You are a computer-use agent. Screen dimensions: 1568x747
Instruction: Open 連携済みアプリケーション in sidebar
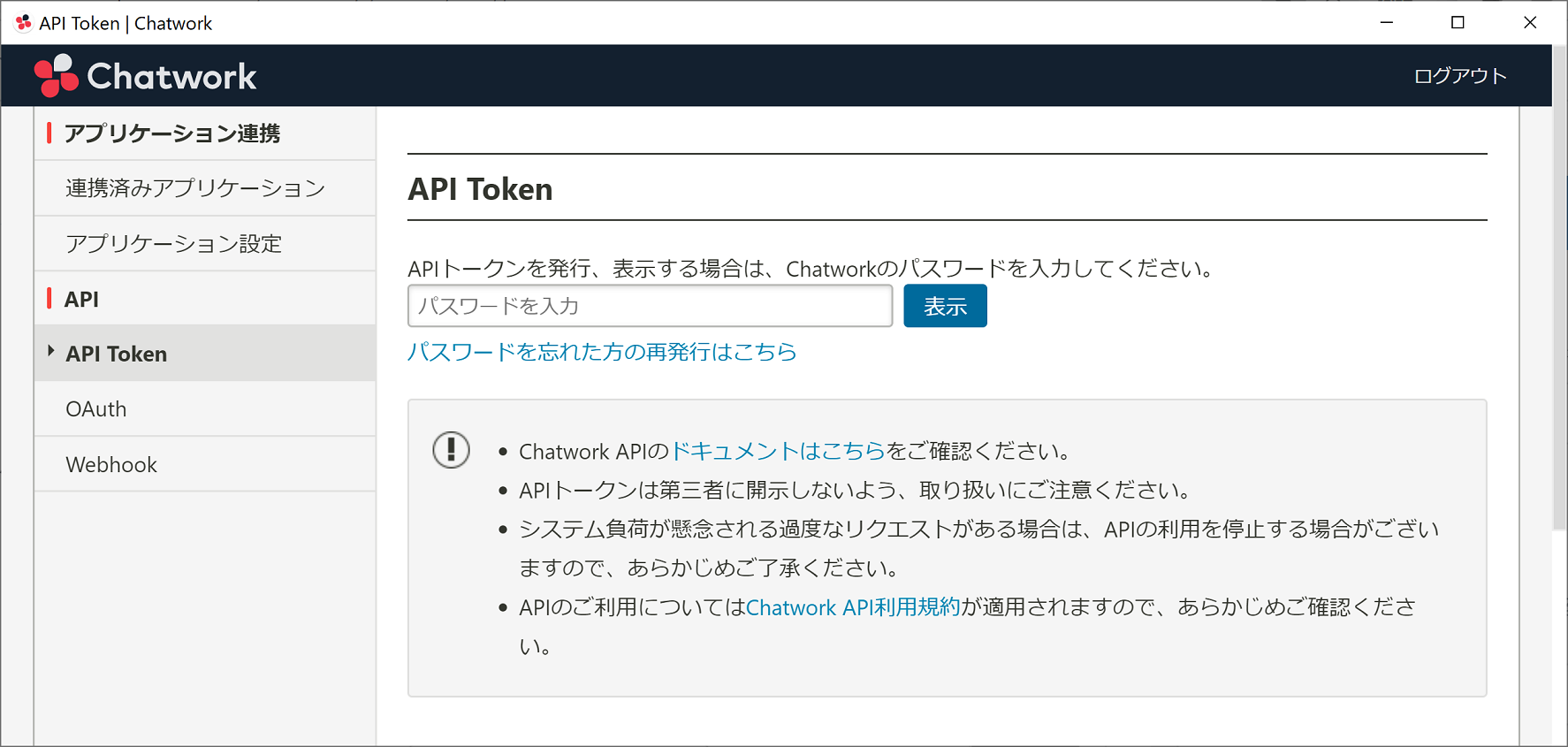[x=205, y=188]
